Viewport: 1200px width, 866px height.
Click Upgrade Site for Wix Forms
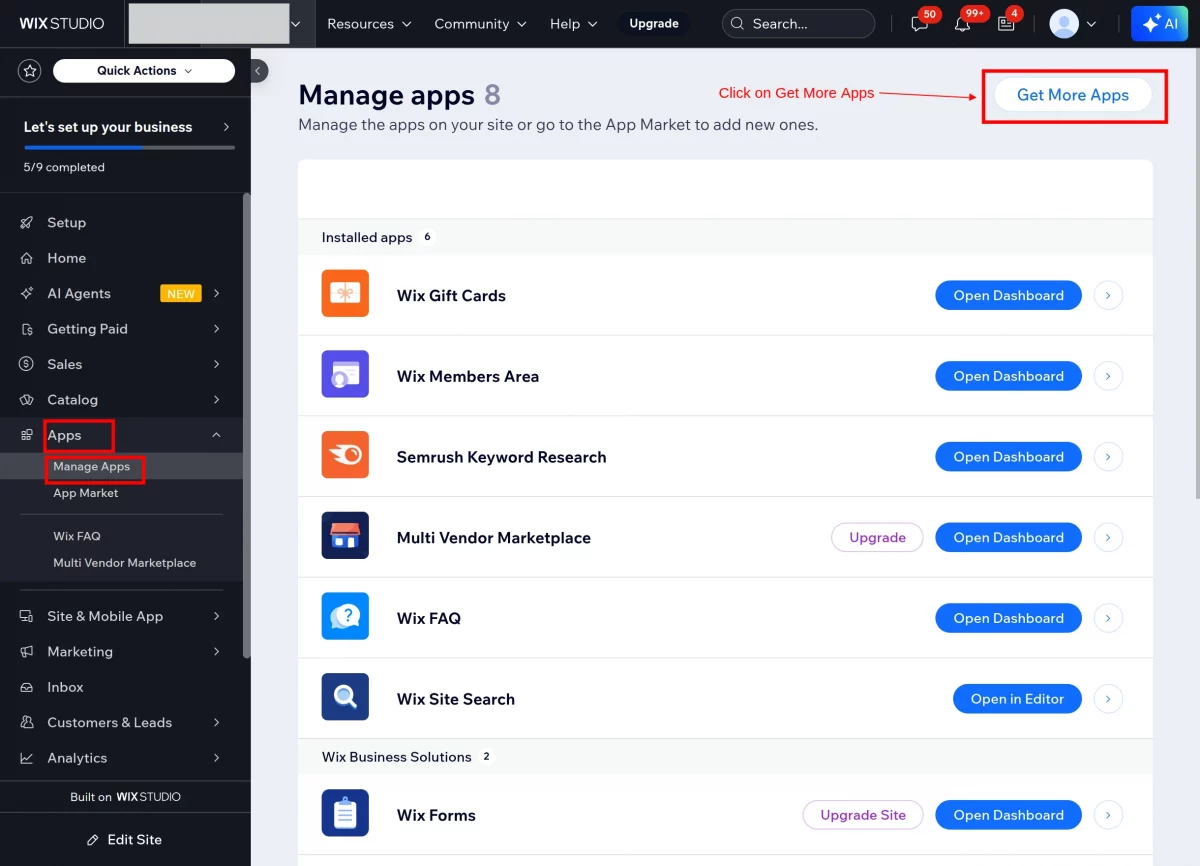click(x=863, y=815)
